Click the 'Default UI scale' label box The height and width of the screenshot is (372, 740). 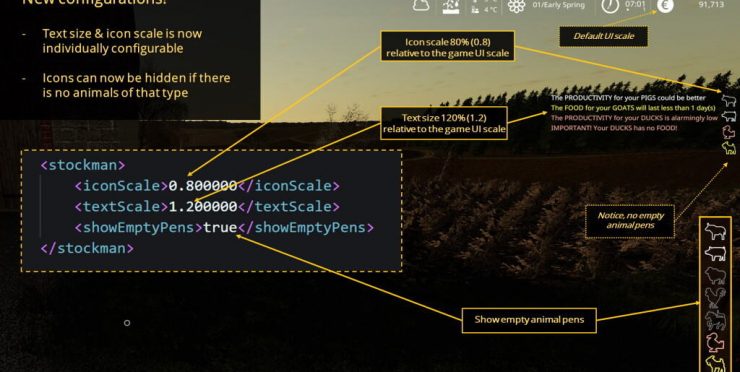[603, 36]
